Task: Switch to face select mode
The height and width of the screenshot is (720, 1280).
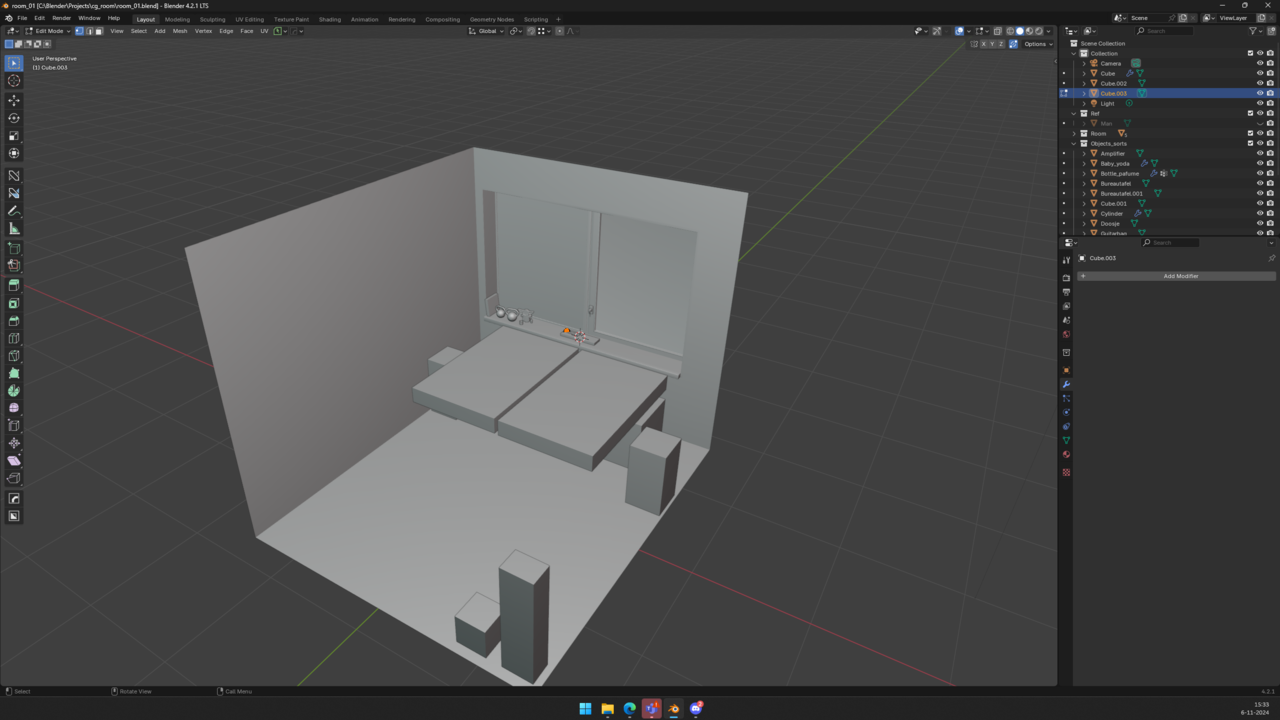Action: pos(98,31)
